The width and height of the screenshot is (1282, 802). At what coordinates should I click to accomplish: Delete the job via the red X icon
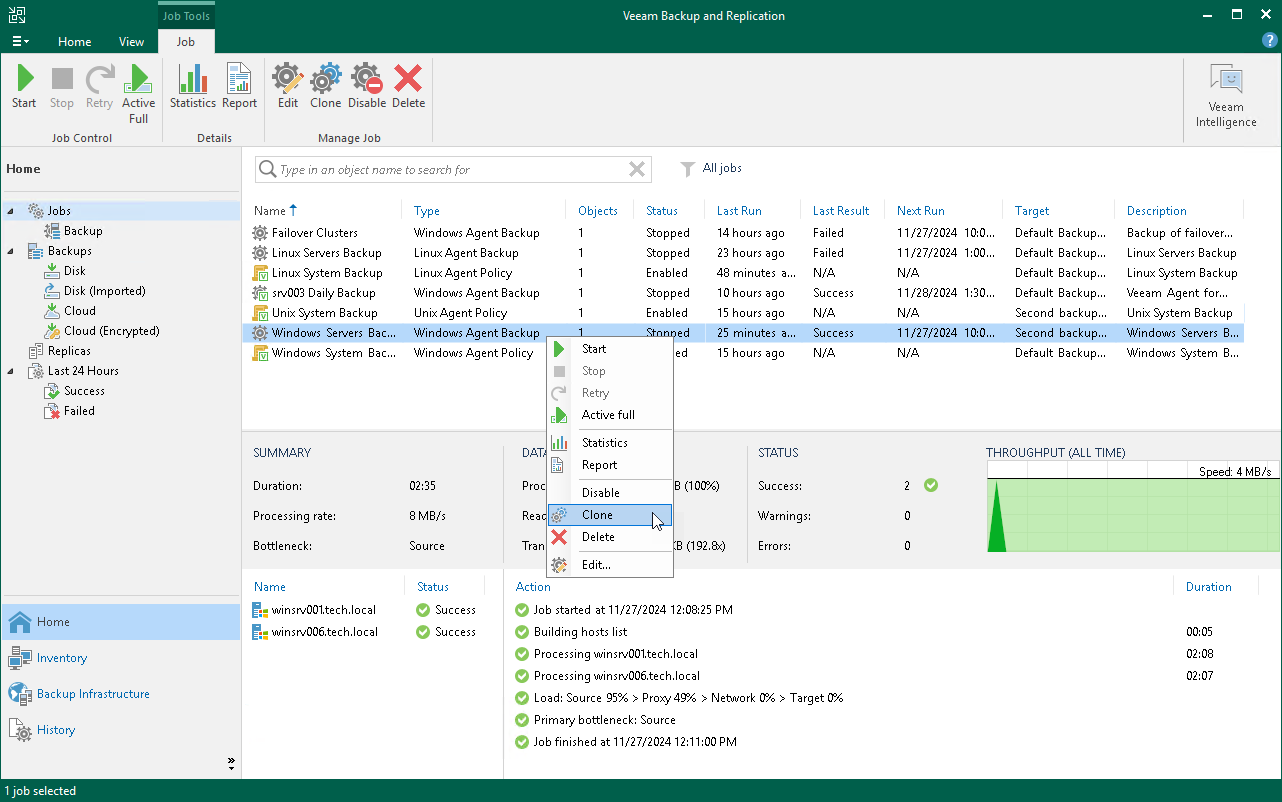pos(408,85)
